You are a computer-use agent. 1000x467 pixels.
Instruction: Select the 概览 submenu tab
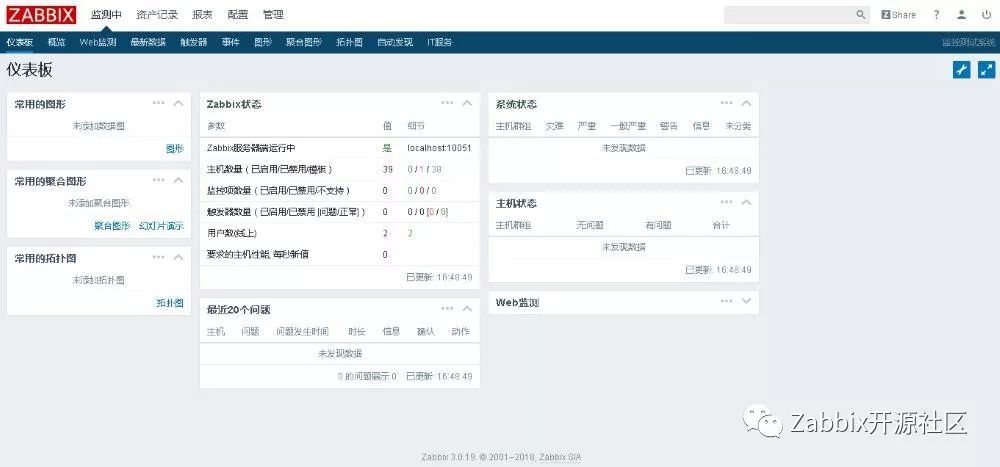click(x=56, y=42)
